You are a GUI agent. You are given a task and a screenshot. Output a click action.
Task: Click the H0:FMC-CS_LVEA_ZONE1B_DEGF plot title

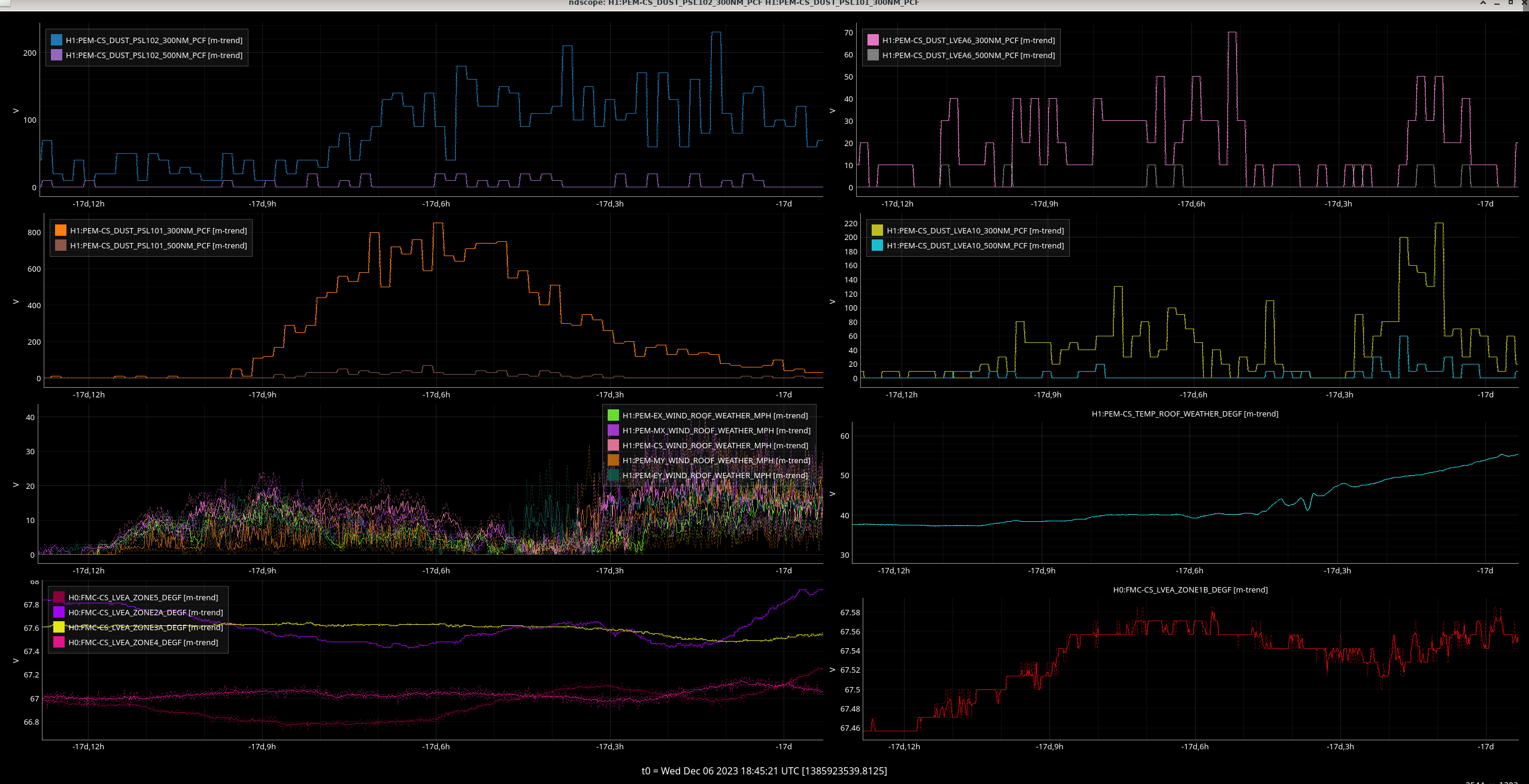click(x=1190, y=589)
